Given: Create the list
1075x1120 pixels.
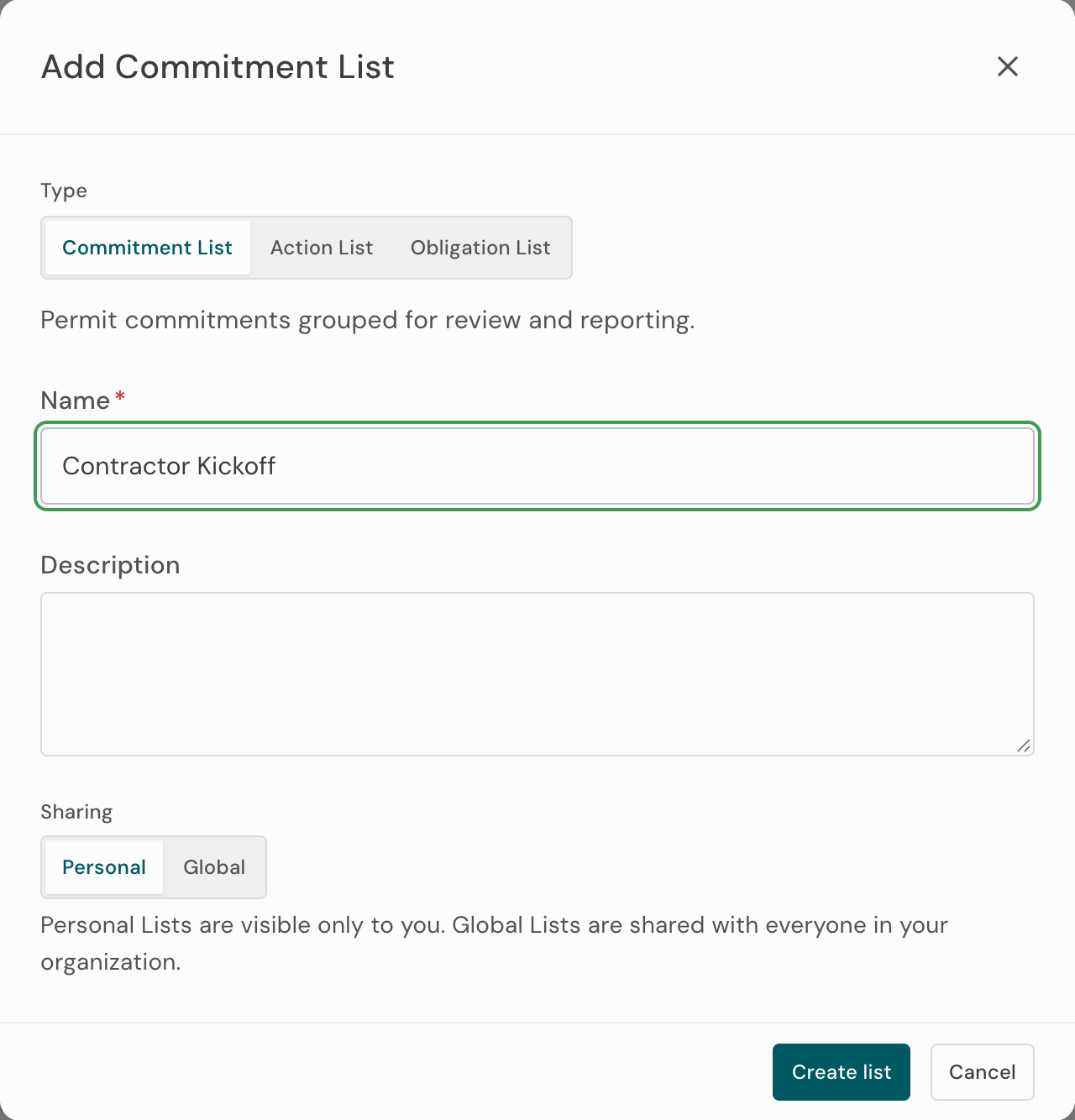Looking at the screenshot, I should (x=842, y=1072).
